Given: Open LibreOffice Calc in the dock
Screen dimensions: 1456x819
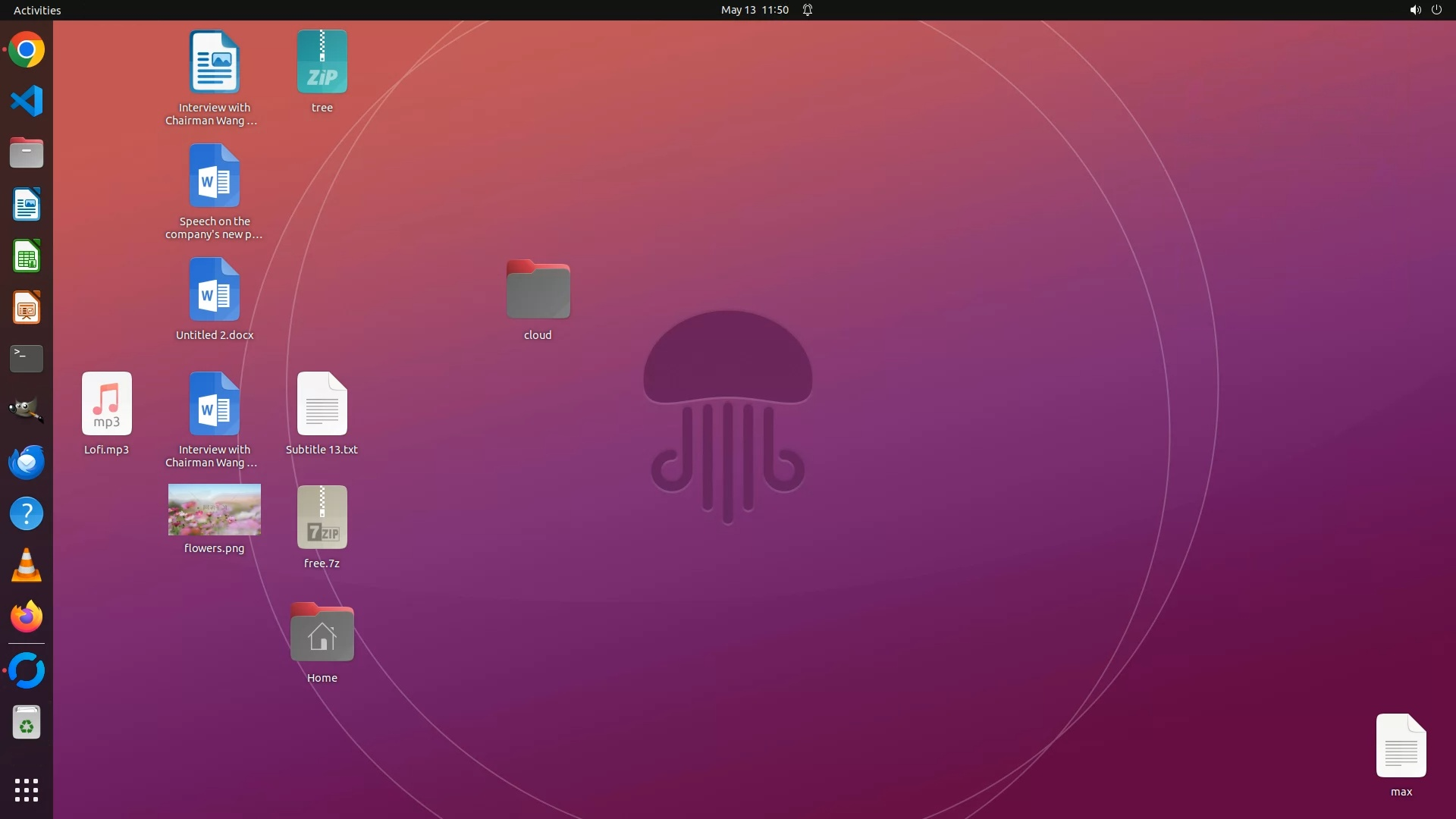Looking at the screenshot, I should click(x=27, y=256).
